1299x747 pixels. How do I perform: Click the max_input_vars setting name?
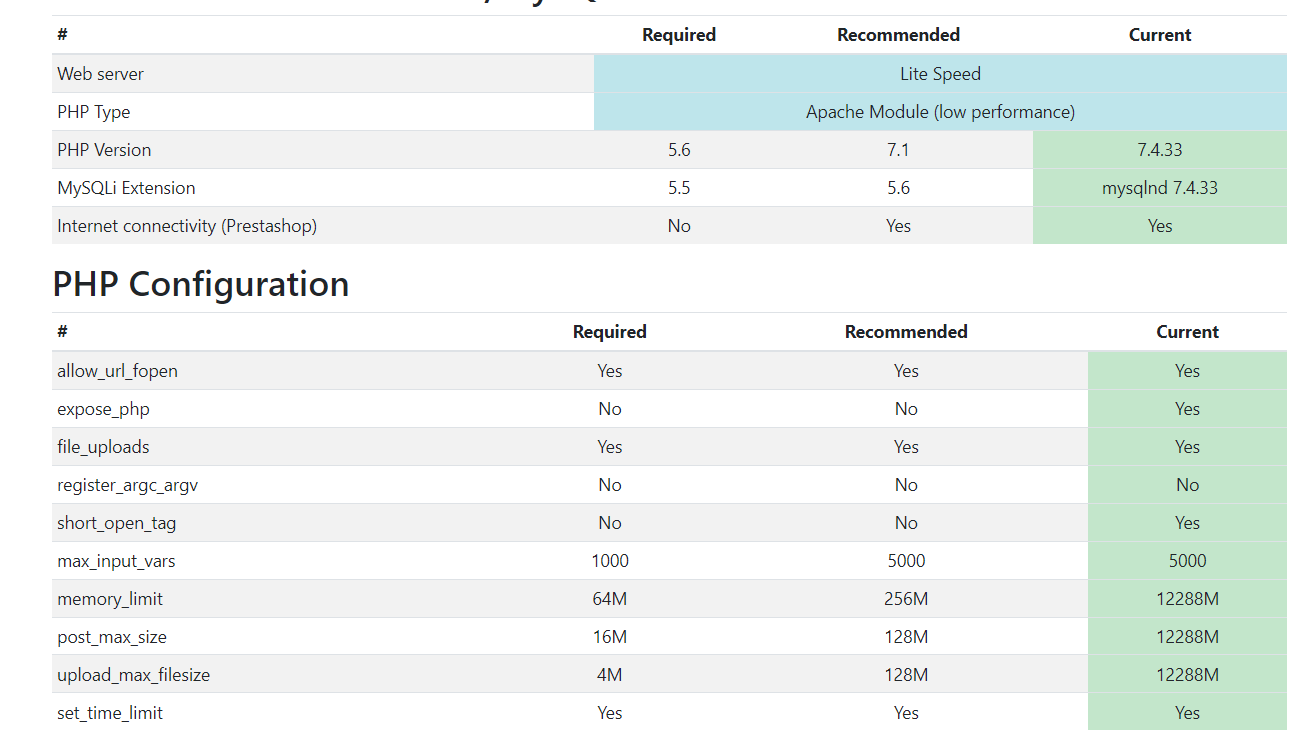pos(116,561)
